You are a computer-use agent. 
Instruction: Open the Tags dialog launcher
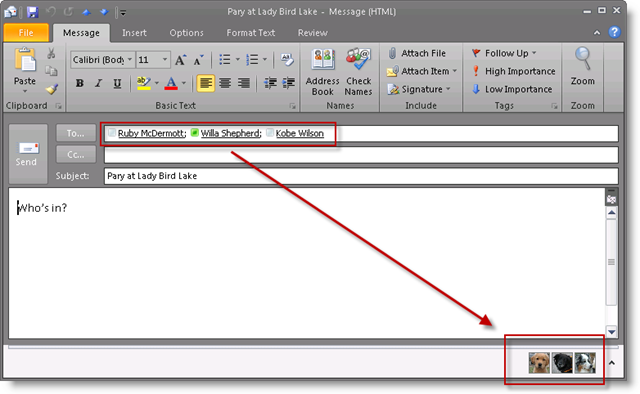click(554, 106)
